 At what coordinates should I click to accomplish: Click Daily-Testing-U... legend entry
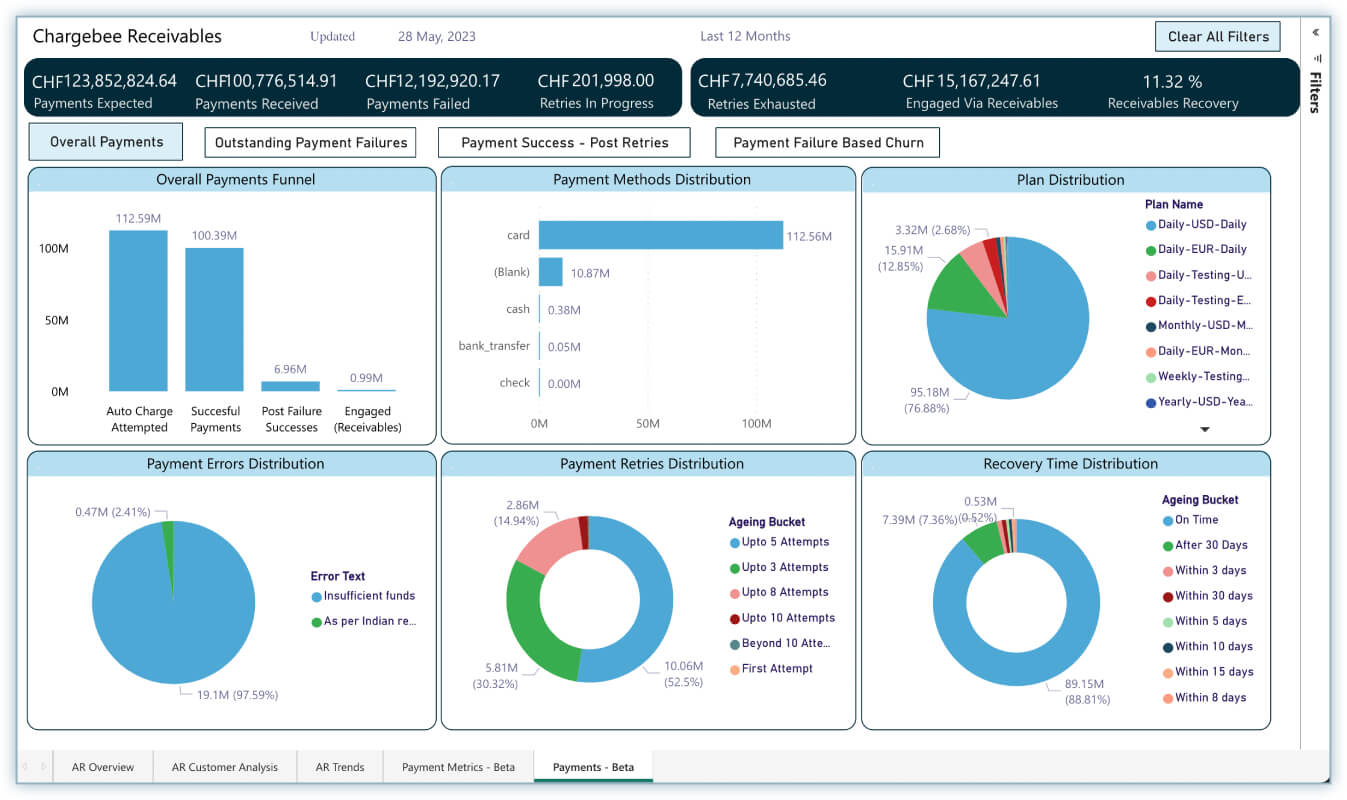click(x=1199, y=275)
